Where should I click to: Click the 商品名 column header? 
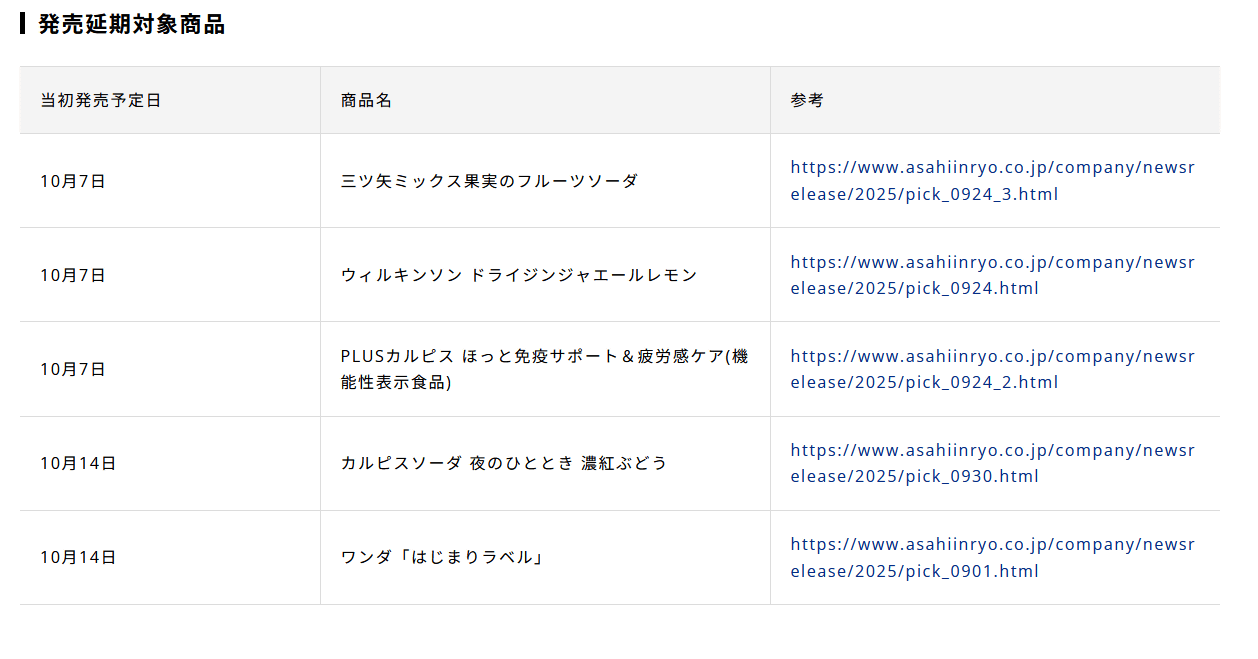point(366,100)
